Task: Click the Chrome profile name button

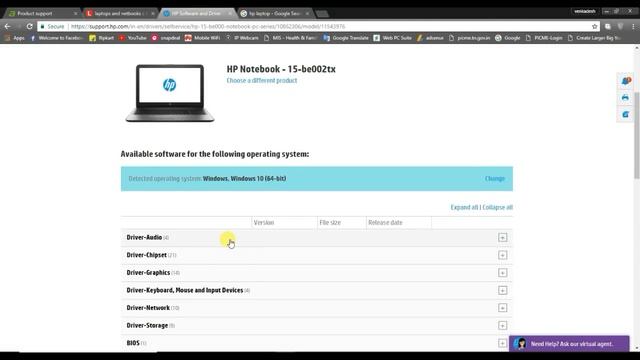Action: pyautogui.click(x=585, y=11)
